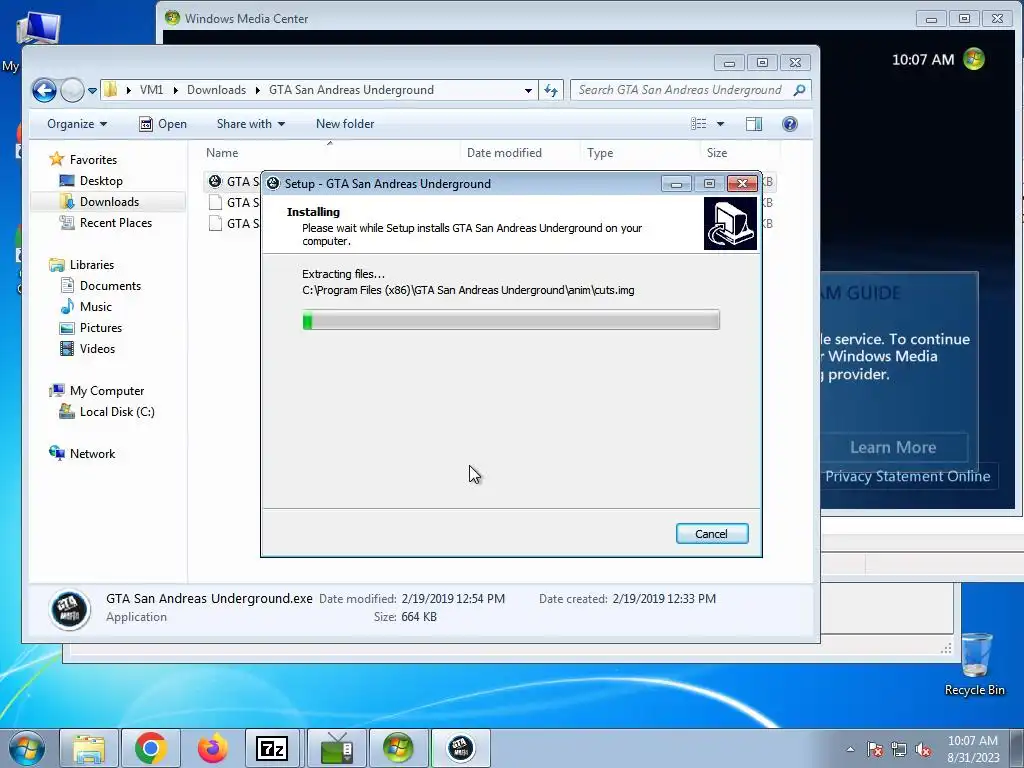Image resolution: width=1024 pixels, height=768 pixels.
Task: Sort by Type column header
Action: [600, 153]
